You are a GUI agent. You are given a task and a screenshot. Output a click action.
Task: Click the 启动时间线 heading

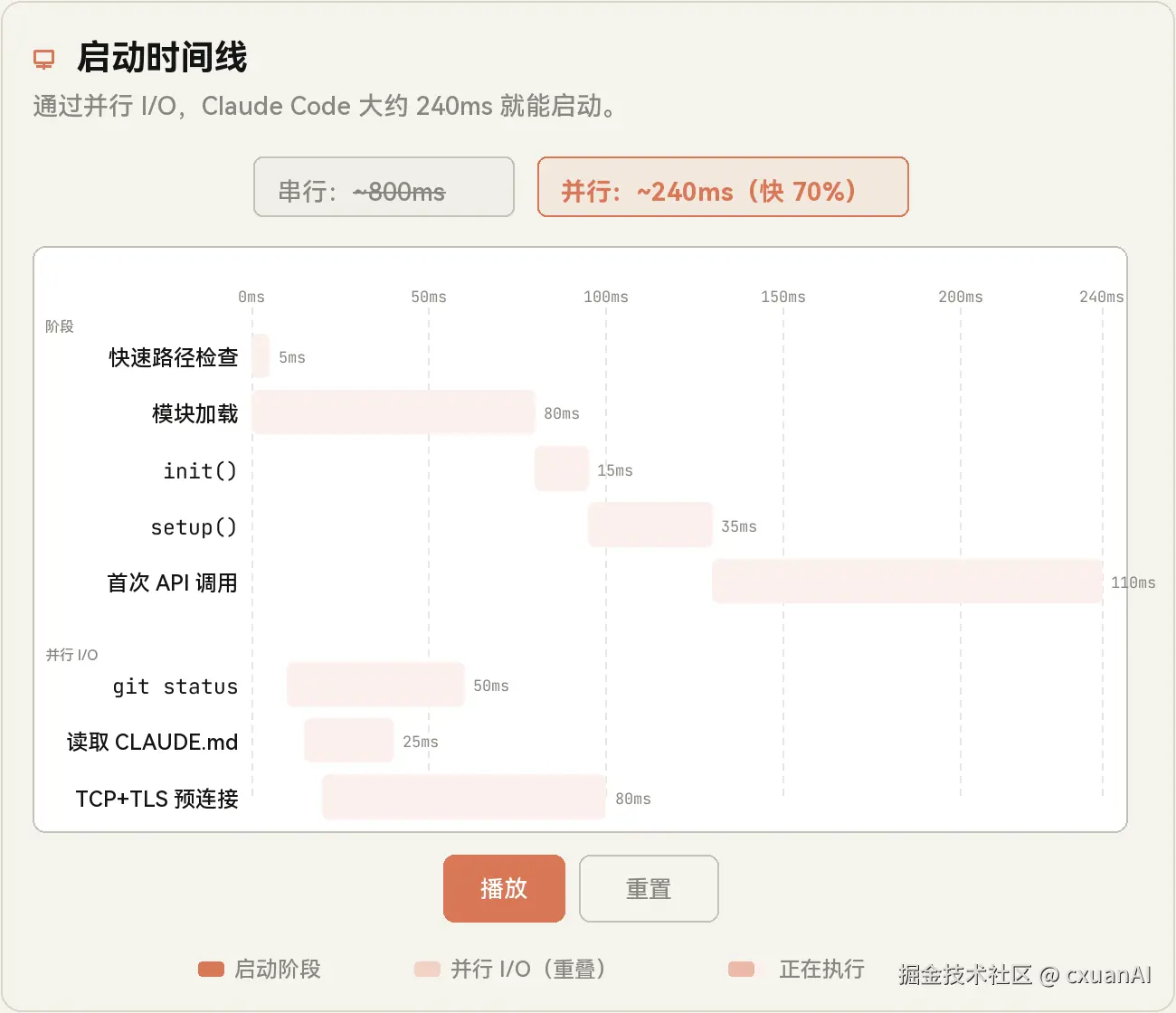pyautogui.click(x=162, y=57)
